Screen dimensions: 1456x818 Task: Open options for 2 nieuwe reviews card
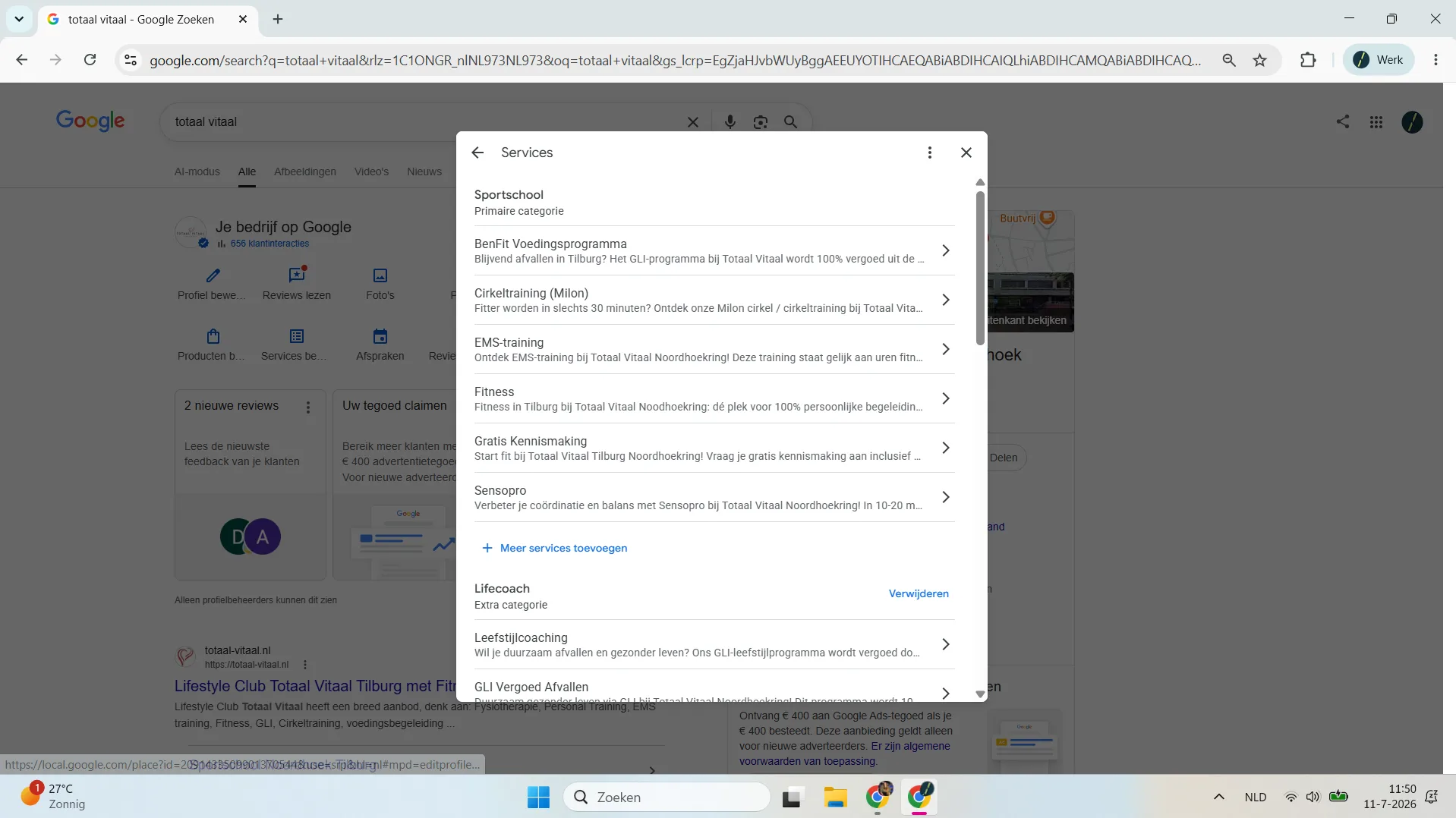pyautogui.click(x=308, y=407)
